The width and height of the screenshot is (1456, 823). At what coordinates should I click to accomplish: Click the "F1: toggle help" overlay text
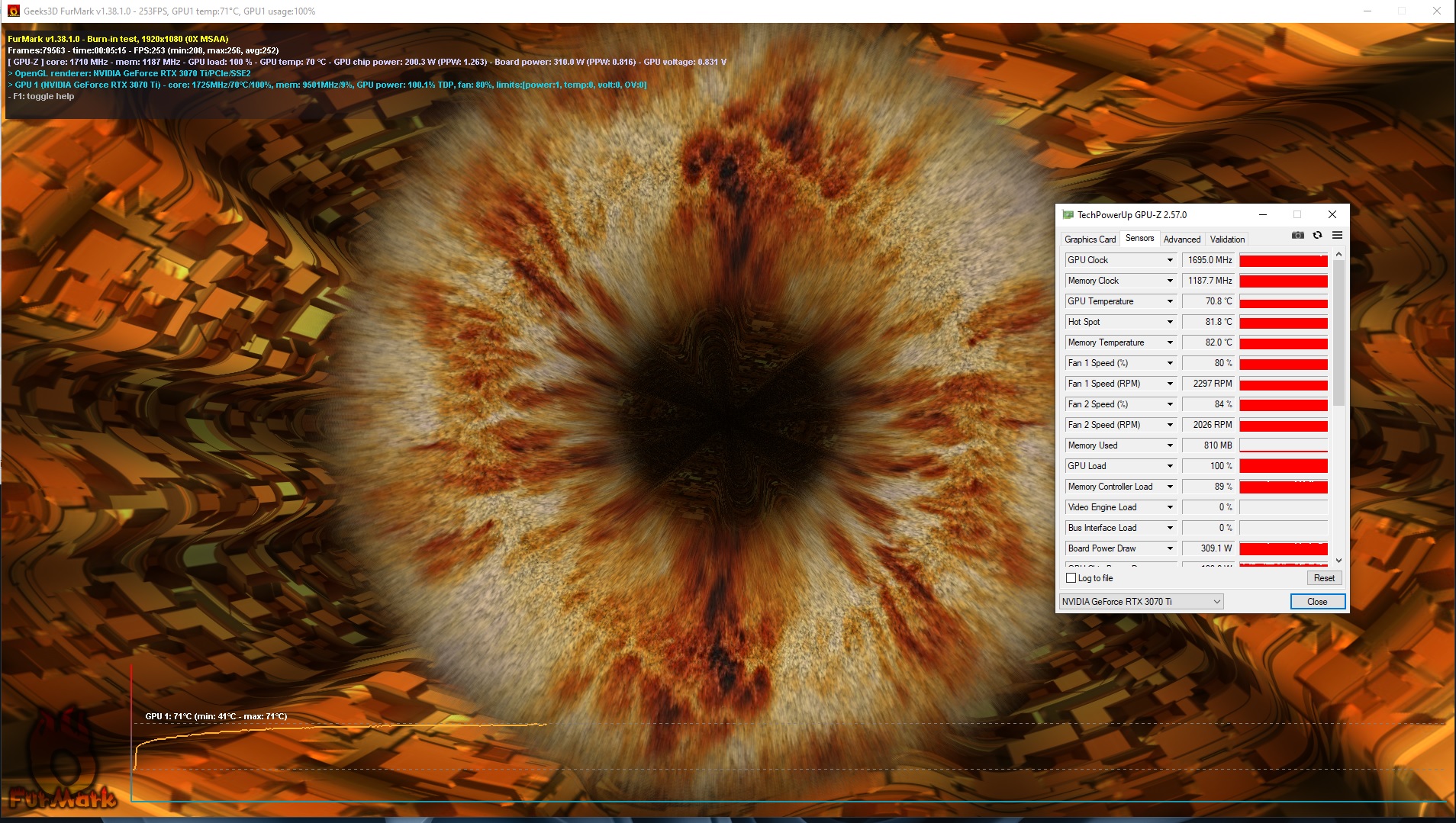click(41, 97)
